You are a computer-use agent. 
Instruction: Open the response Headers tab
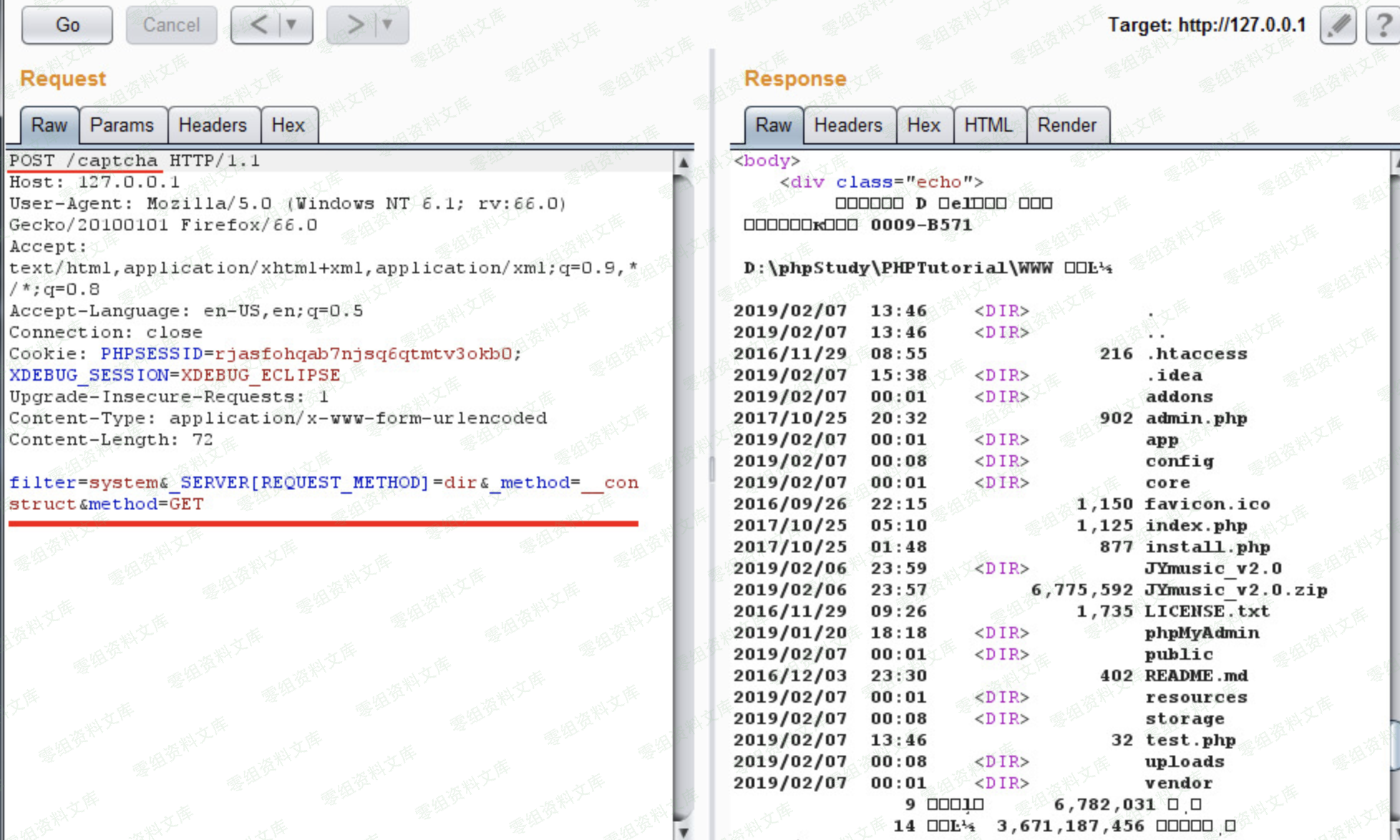click(848, 125)
